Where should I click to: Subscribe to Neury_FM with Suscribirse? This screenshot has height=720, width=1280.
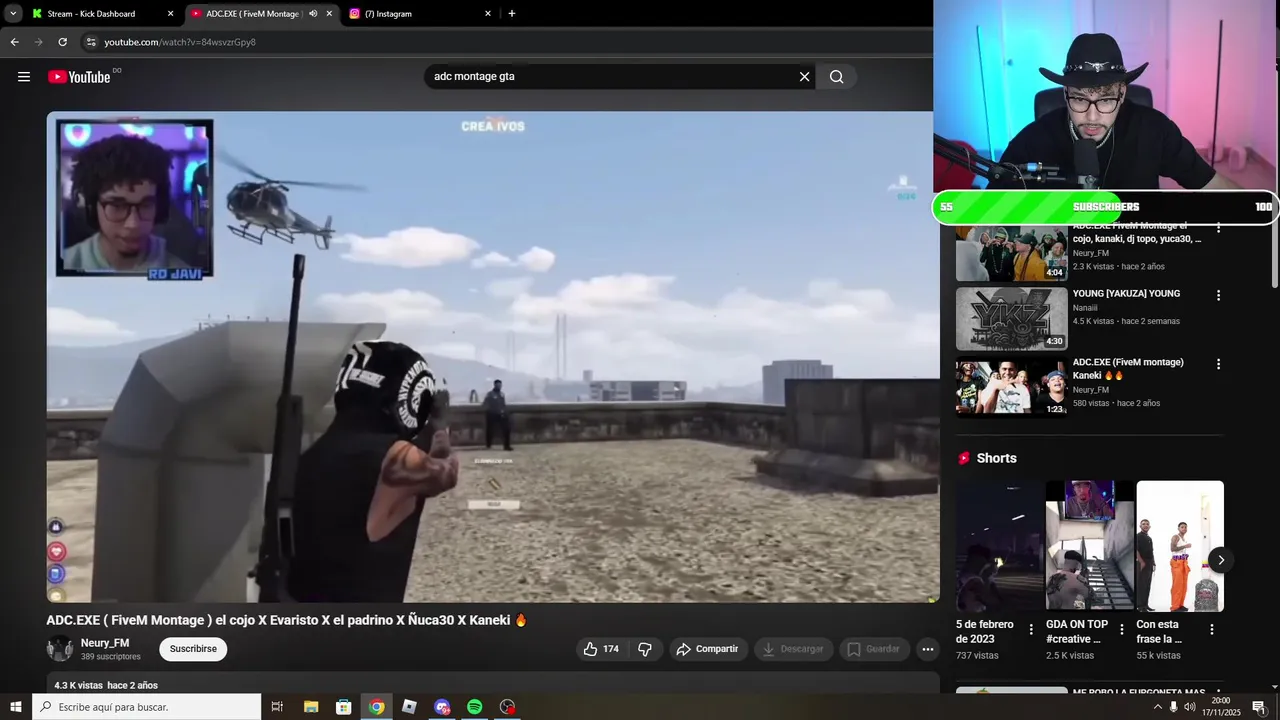tap(193, 649)
